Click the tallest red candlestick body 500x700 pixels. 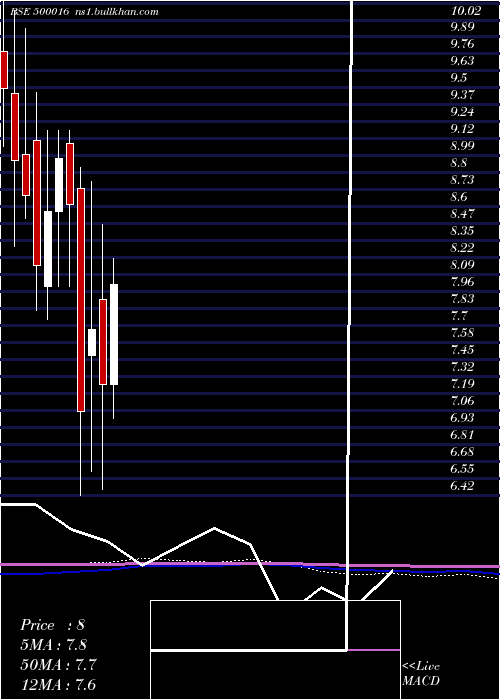point(81,300)
